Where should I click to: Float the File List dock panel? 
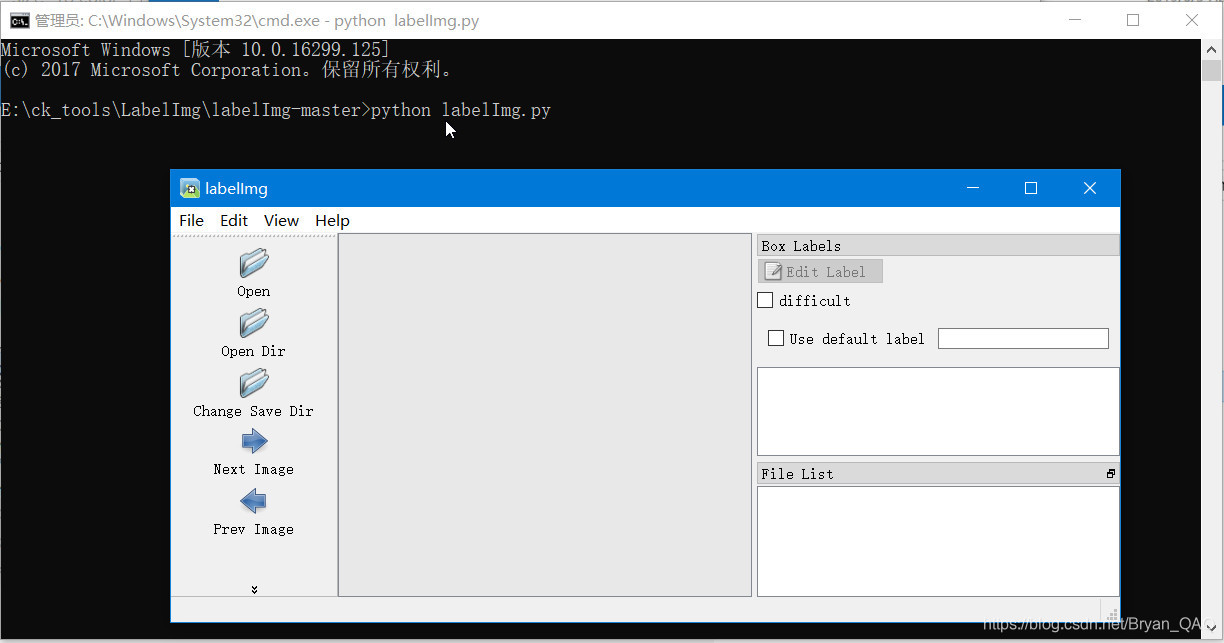(x=1111, y=474)
